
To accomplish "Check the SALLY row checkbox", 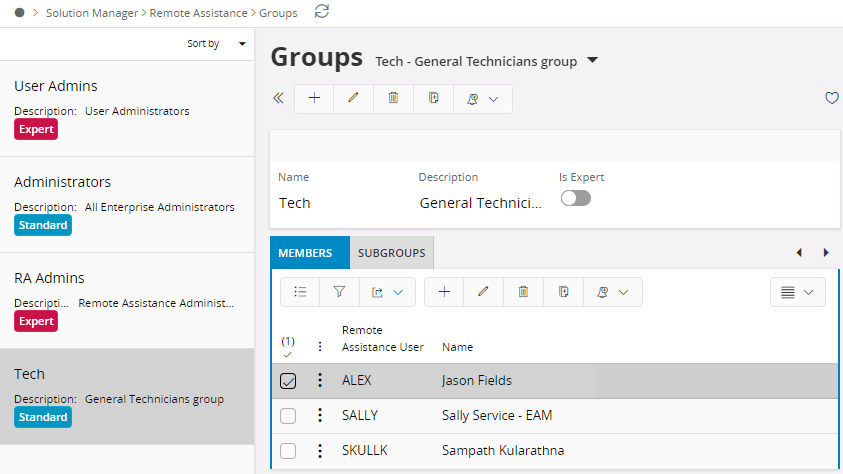I will click(288, 416).
